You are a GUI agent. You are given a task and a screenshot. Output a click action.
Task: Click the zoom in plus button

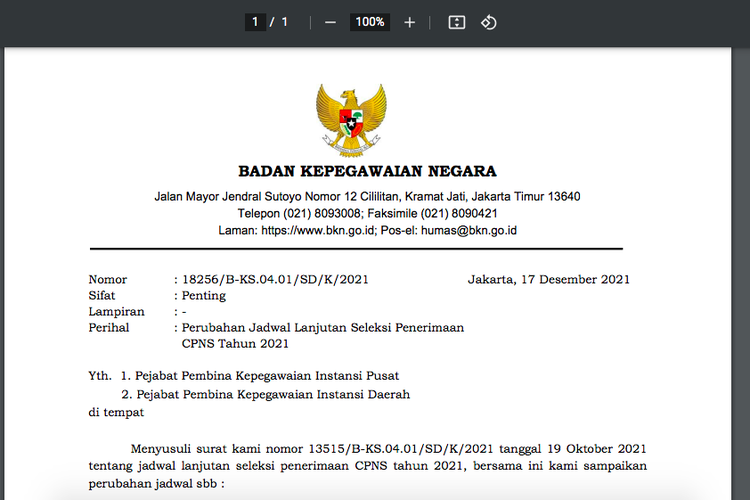[x=409, y=22]
